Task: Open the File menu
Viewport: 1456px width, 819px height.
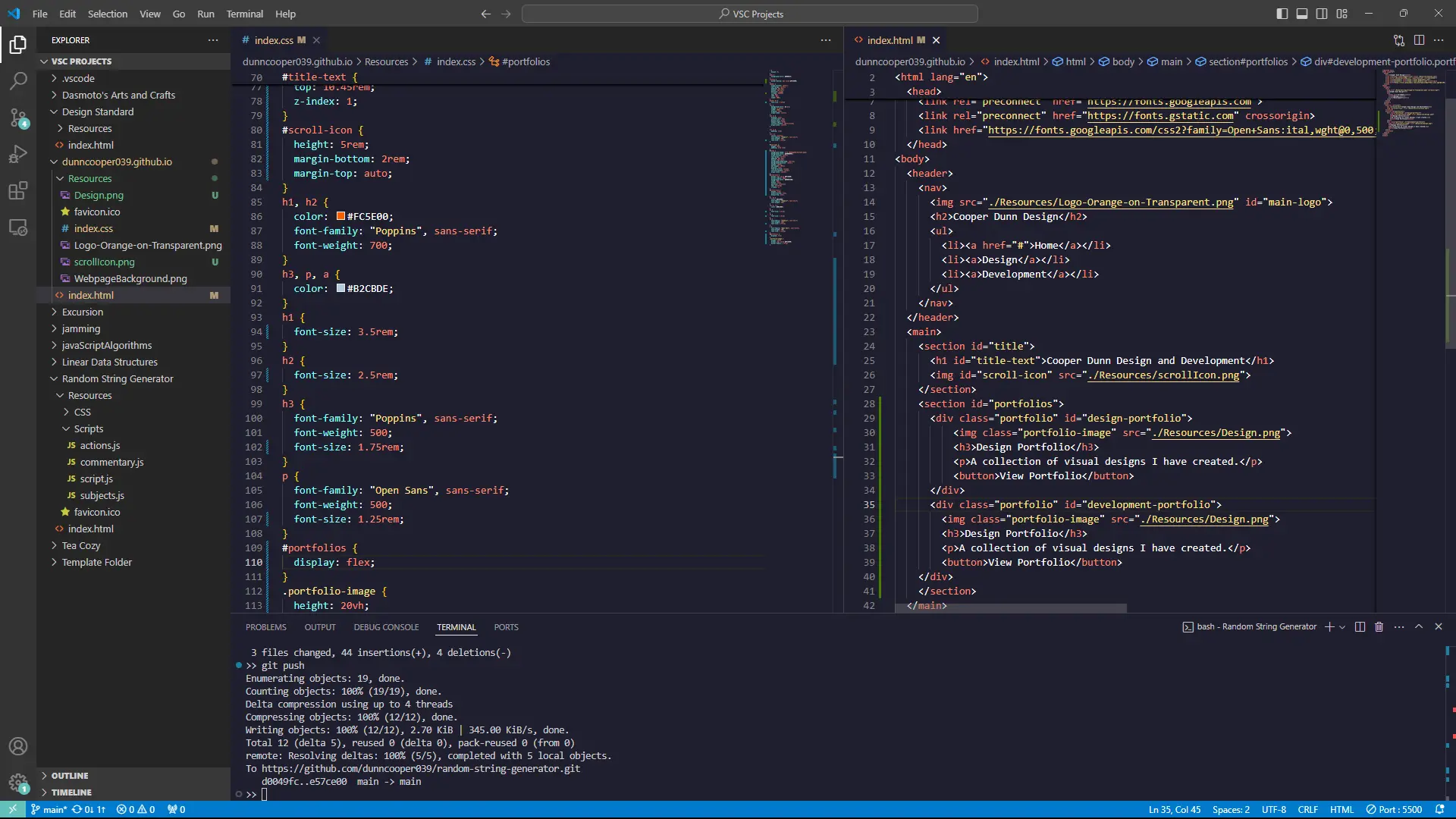Action: coord(40,14)
